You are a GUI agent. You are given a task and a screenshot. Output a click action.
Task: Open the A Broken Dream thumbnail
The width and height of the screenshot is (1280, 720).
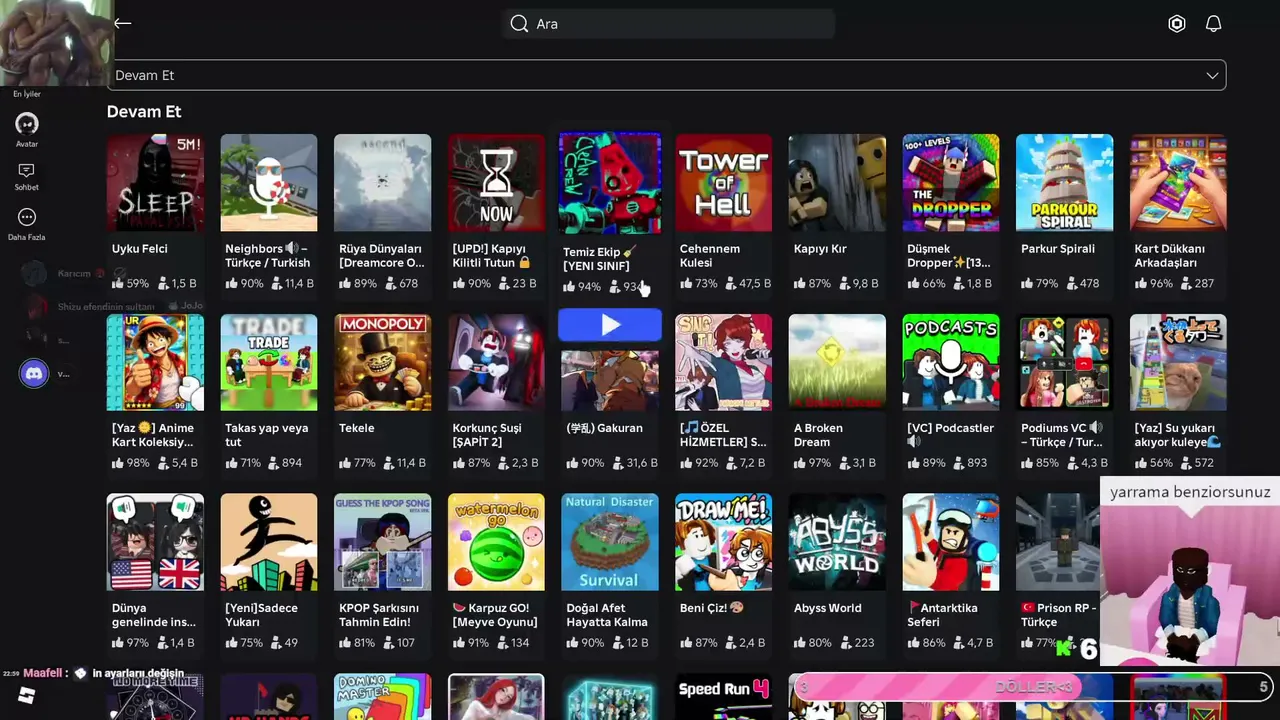[x=837, y=363]
